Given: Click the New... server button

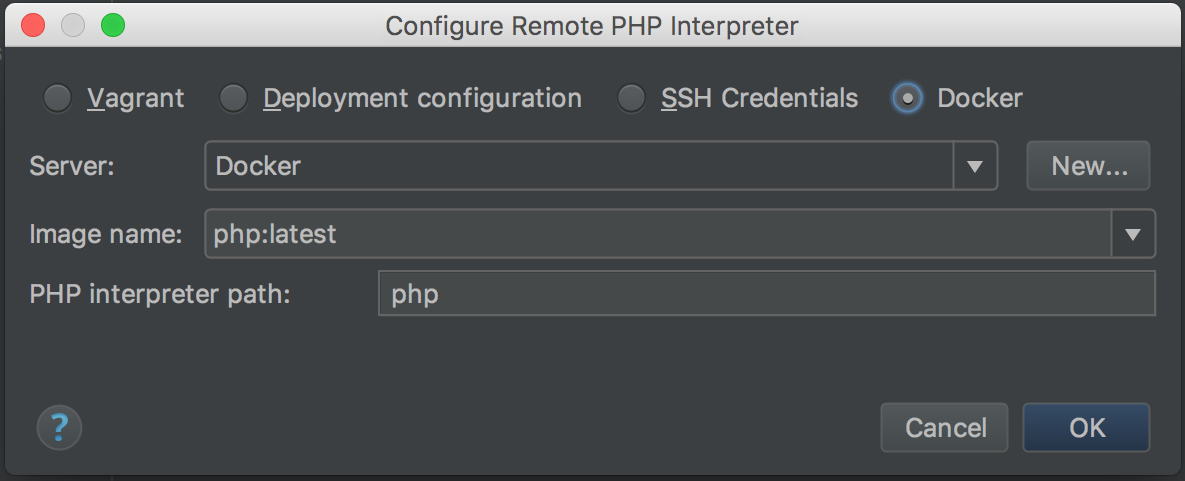Looking at the screenshot, I should (x=1088, y=166).
